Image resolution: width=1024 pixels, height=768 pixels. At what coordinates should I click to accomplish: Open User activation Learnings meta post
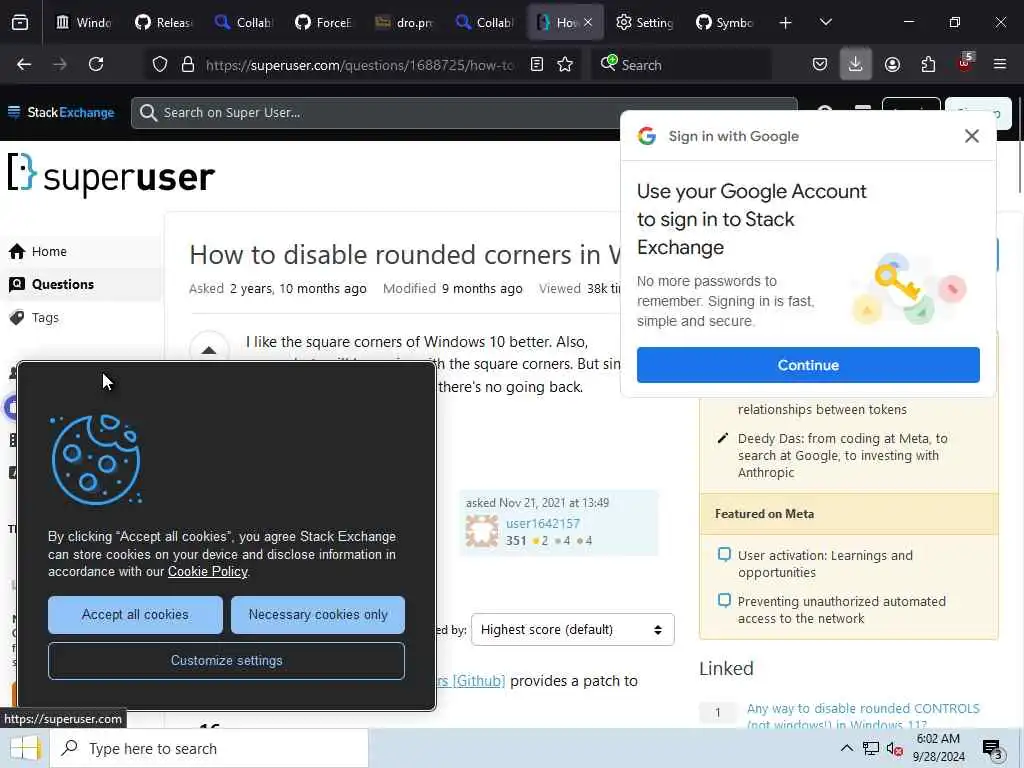click(825, 564)
